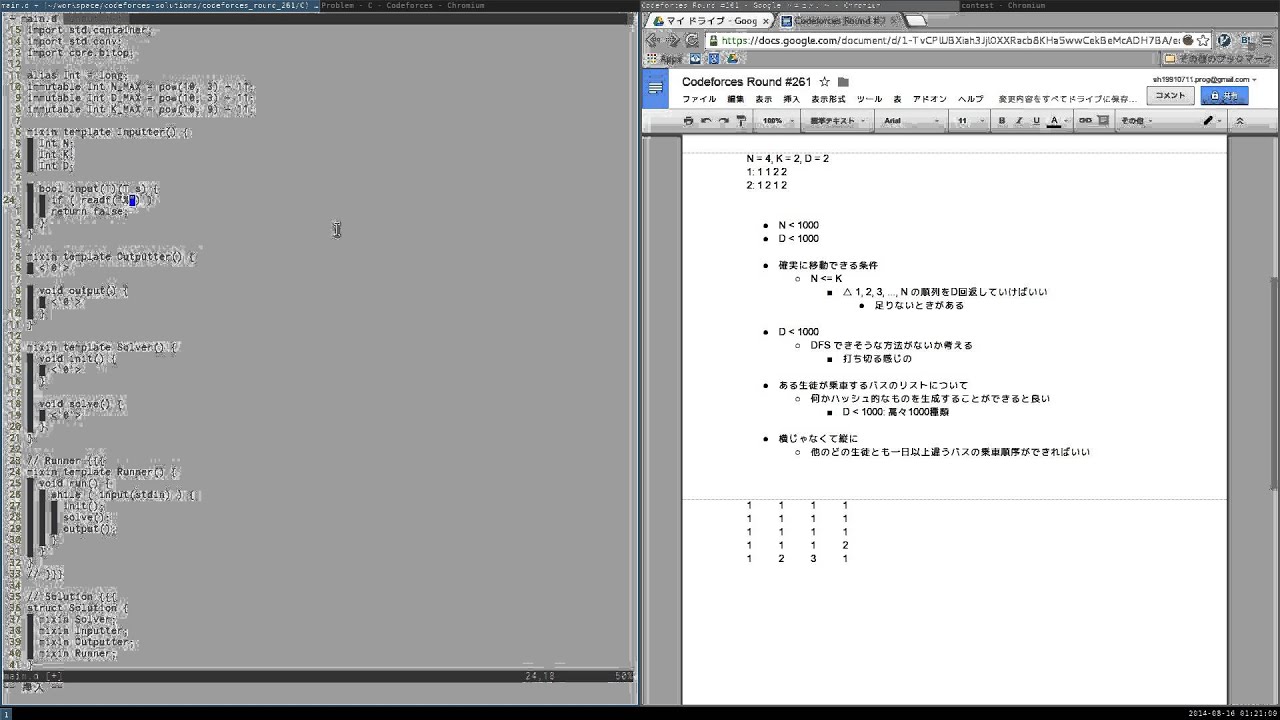Screen dimensions: 1280x720
Task: Reload the page in Chromium
Action: tap(692, 40)
